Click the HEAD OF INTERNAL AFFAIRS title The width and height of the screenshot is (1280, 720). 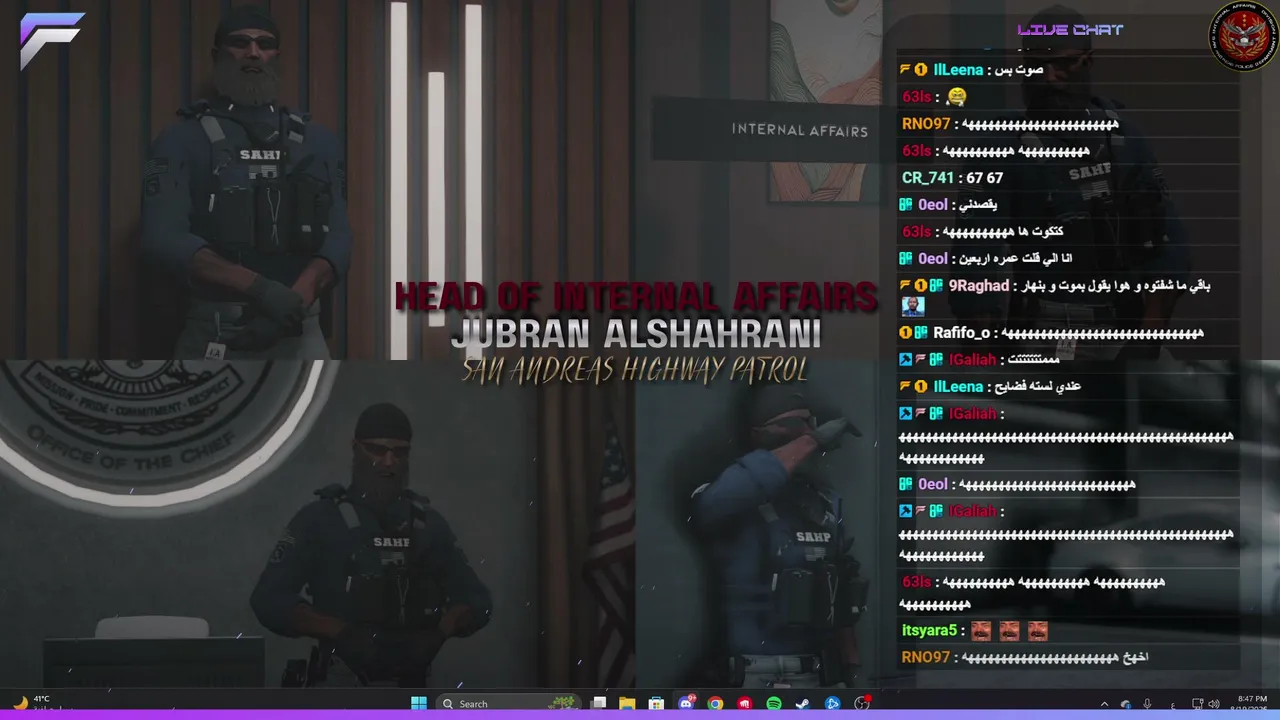click(x=636, y=296)
